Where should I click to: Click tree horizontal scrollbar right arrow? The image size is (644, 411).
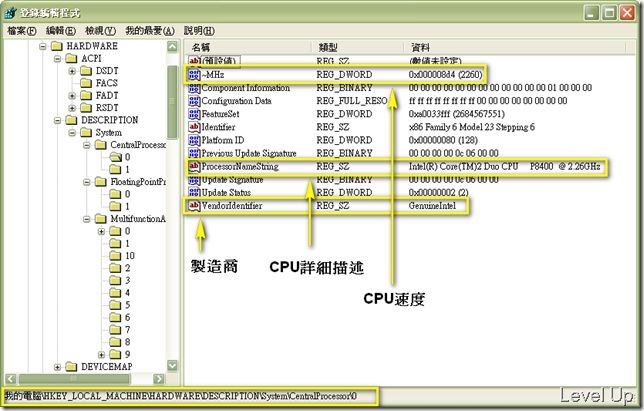(x=159, y=379)
